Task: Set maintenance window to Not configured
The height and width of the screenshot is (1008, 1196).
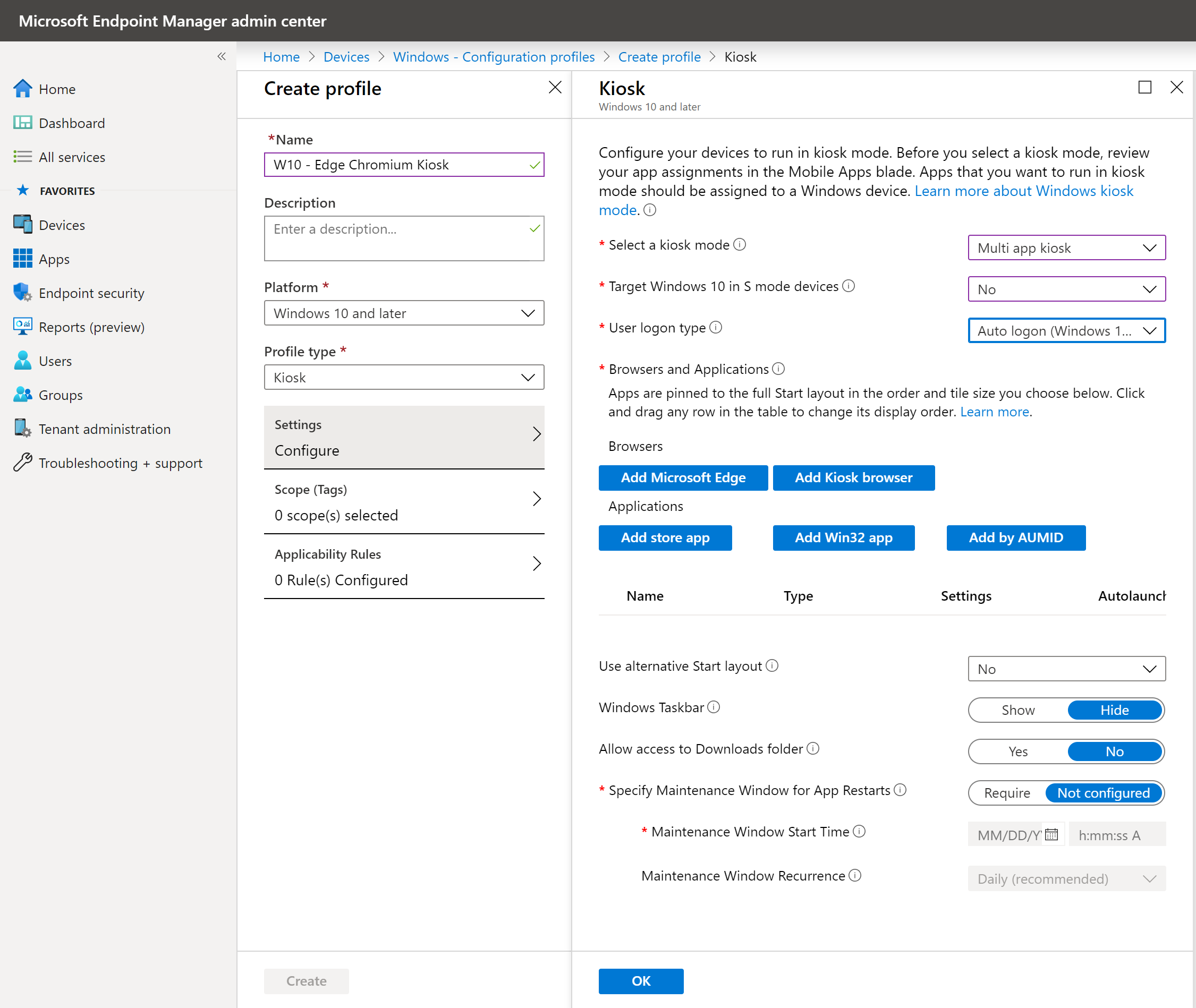Action: (1104, 792)
